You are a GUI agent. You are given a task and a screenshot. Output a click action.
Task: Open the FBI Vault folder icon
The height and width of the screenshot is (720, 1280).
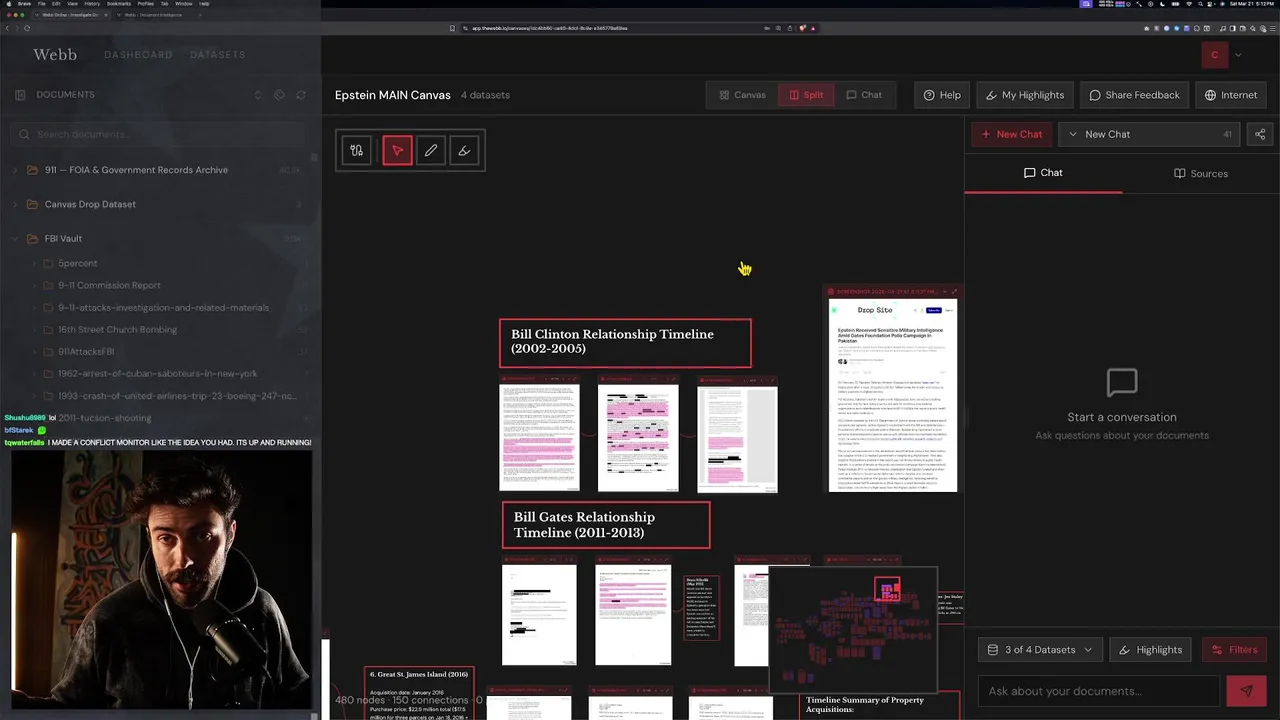(x=32, y=238)
